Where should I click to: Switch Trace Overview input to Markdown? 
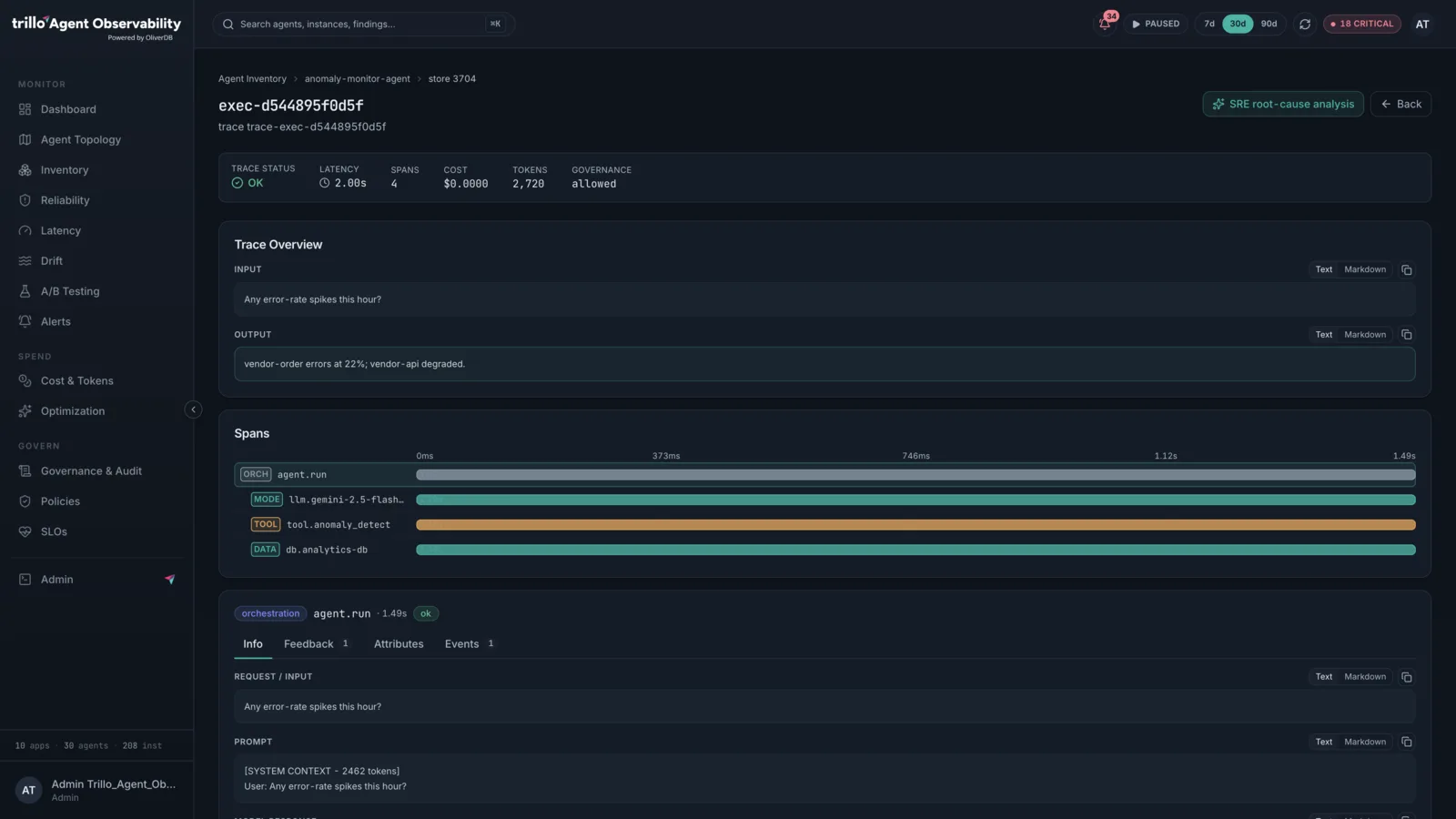pos(1365,269)
